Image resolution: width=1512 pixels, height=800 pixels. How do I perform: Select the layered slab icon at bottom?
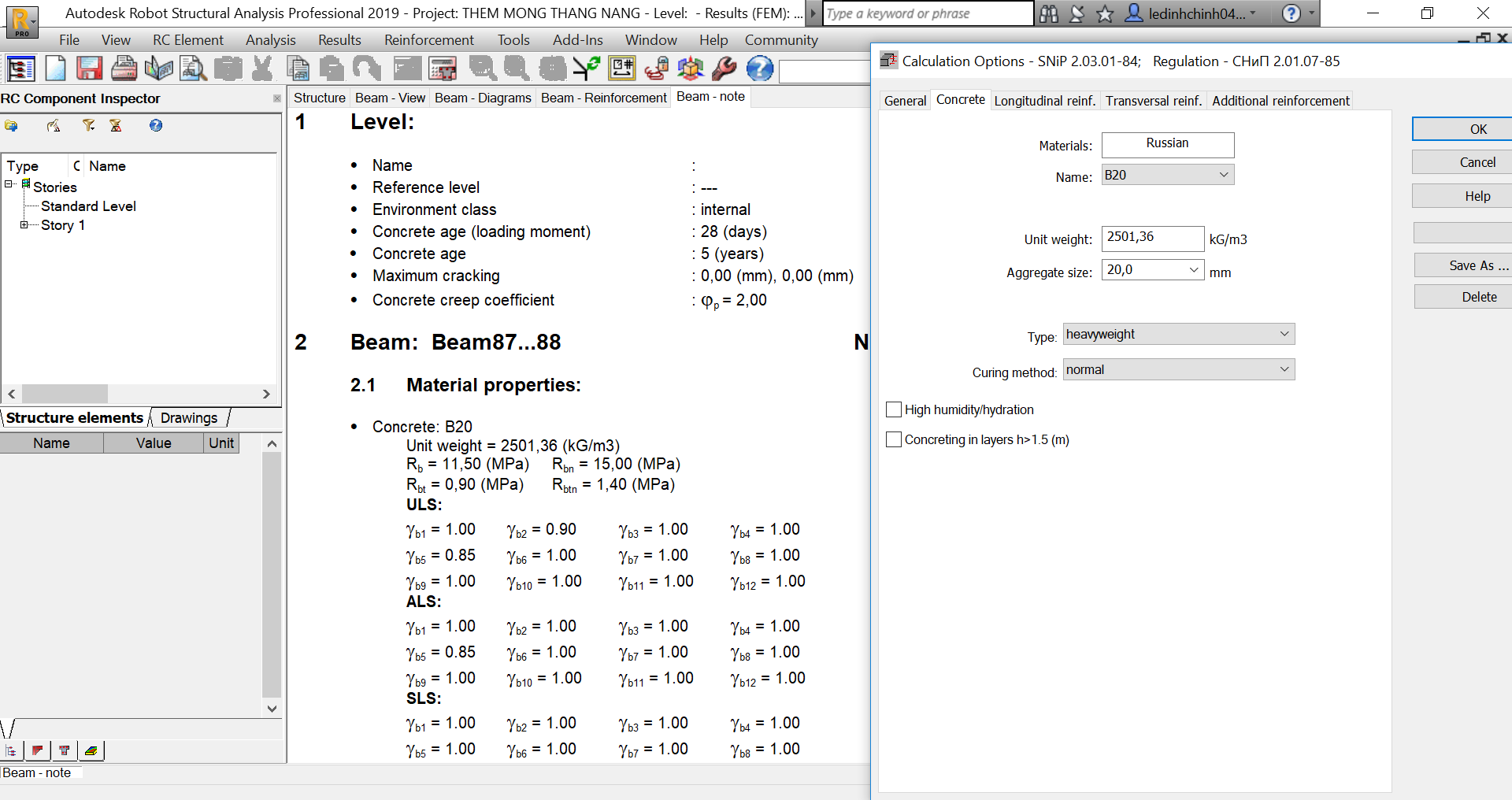tap(91, 750)
